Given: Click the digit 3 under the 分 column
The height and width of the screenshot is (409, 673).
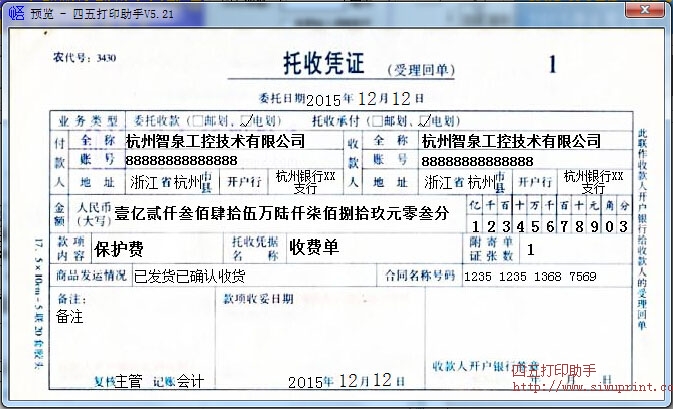Looking at the screenshot, I should (624, 226).
